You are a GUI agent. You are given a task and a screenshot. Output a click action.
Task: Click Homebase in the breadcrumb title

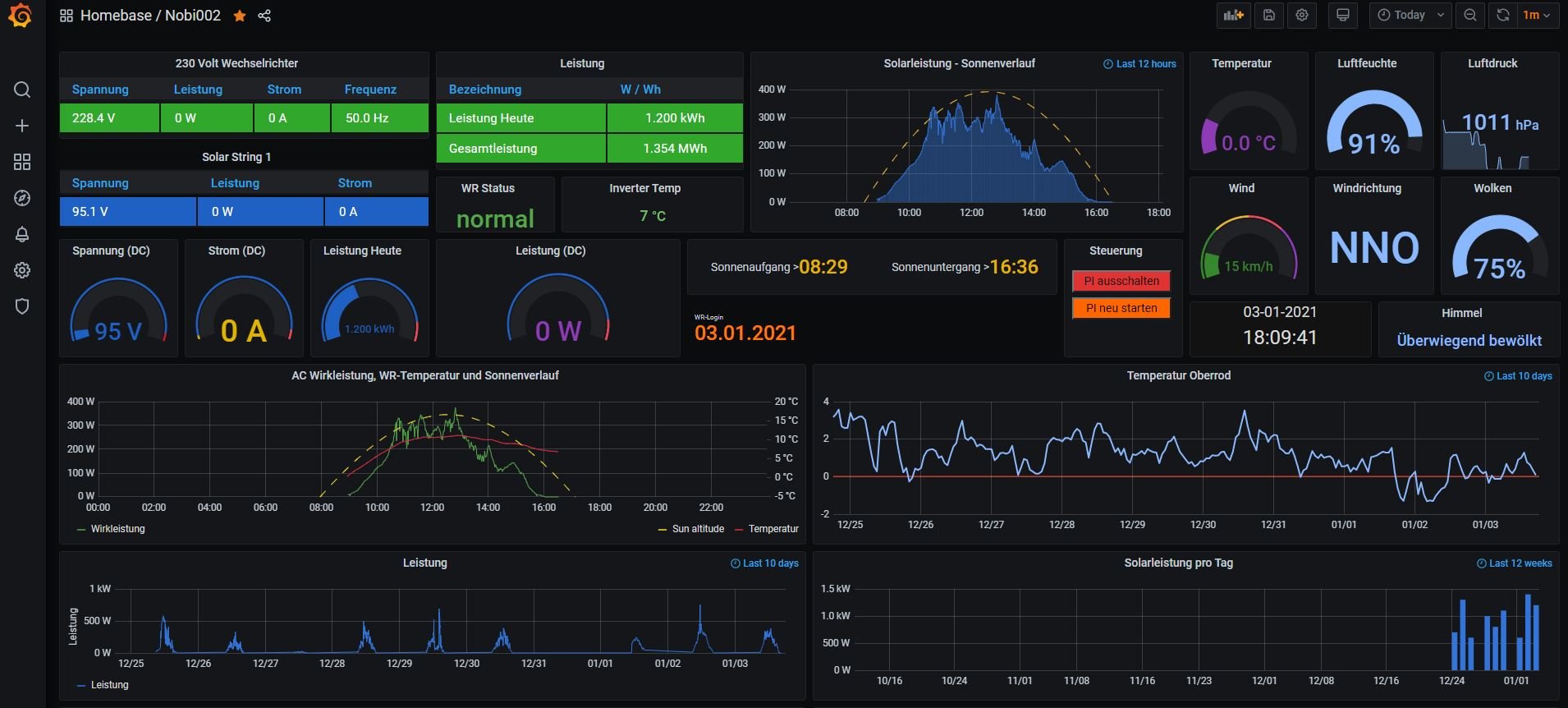tap(116, 16)
